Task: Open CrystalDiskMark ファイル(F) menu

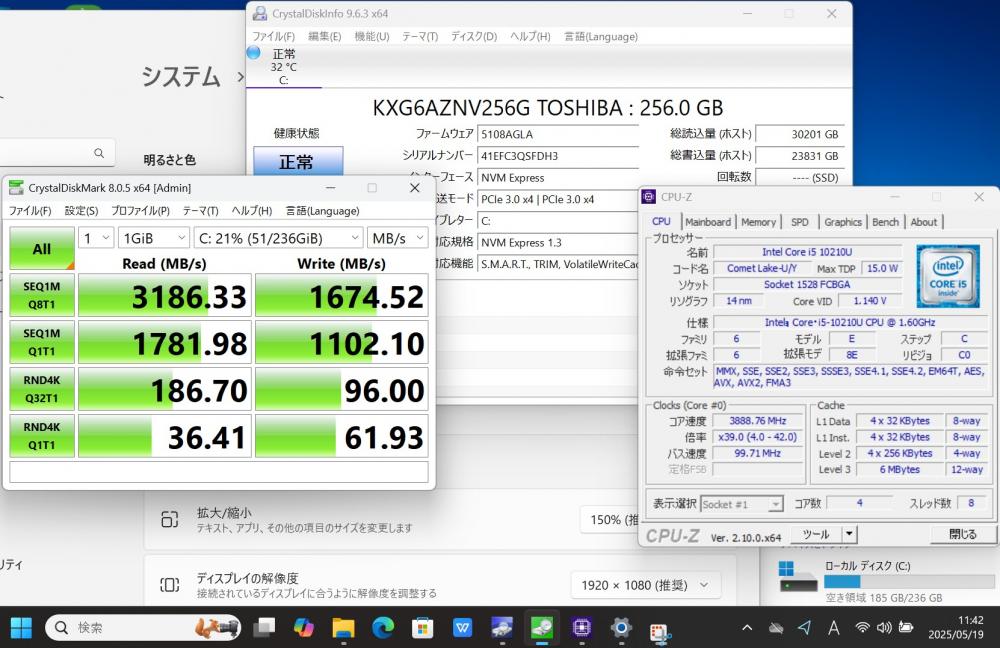Action: pyautogui.click(x=29, y=210)
